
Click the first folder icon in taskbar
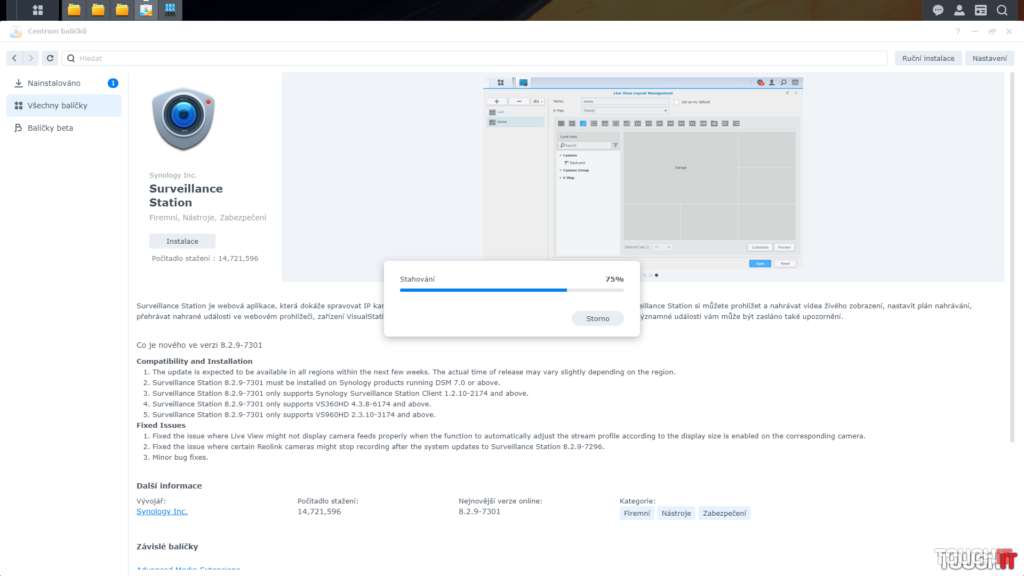tap(74, 10)
